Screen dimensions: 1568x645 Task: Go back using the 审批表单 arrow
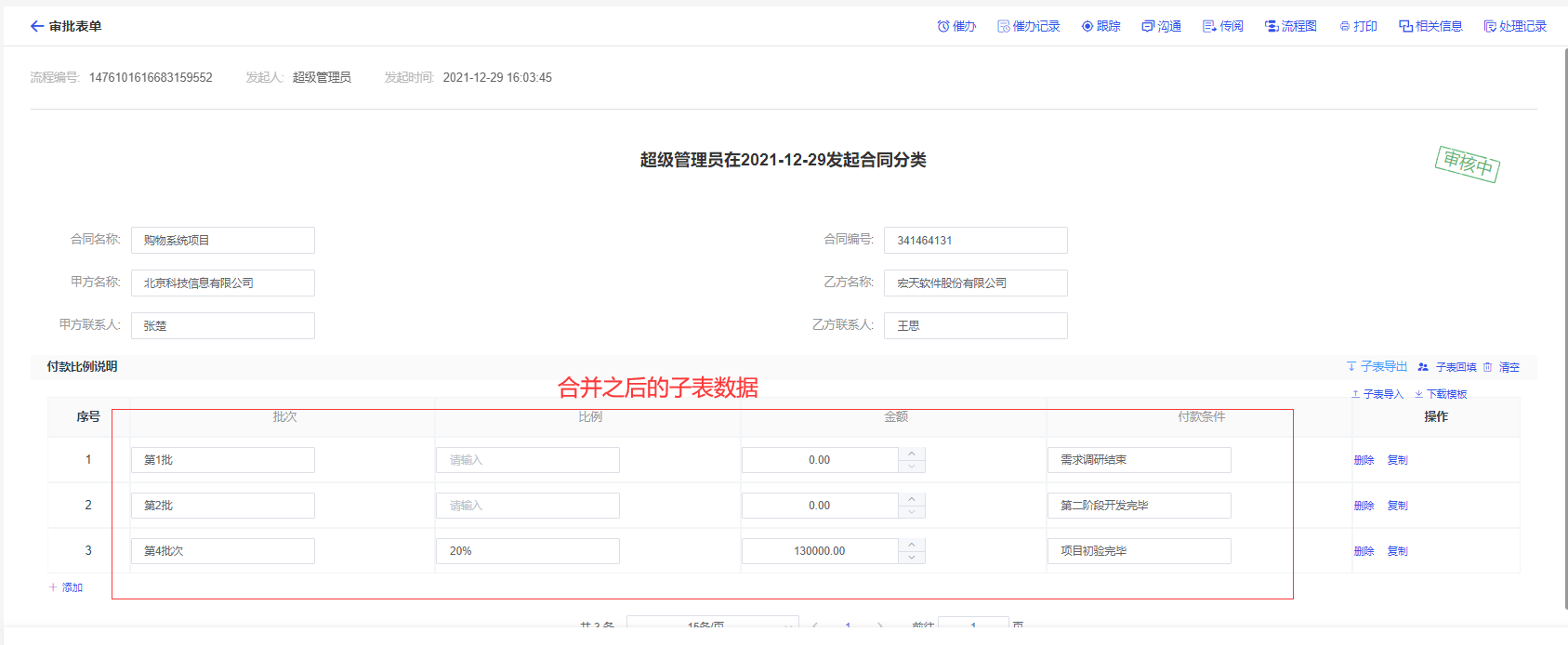[x=37, y=26]
